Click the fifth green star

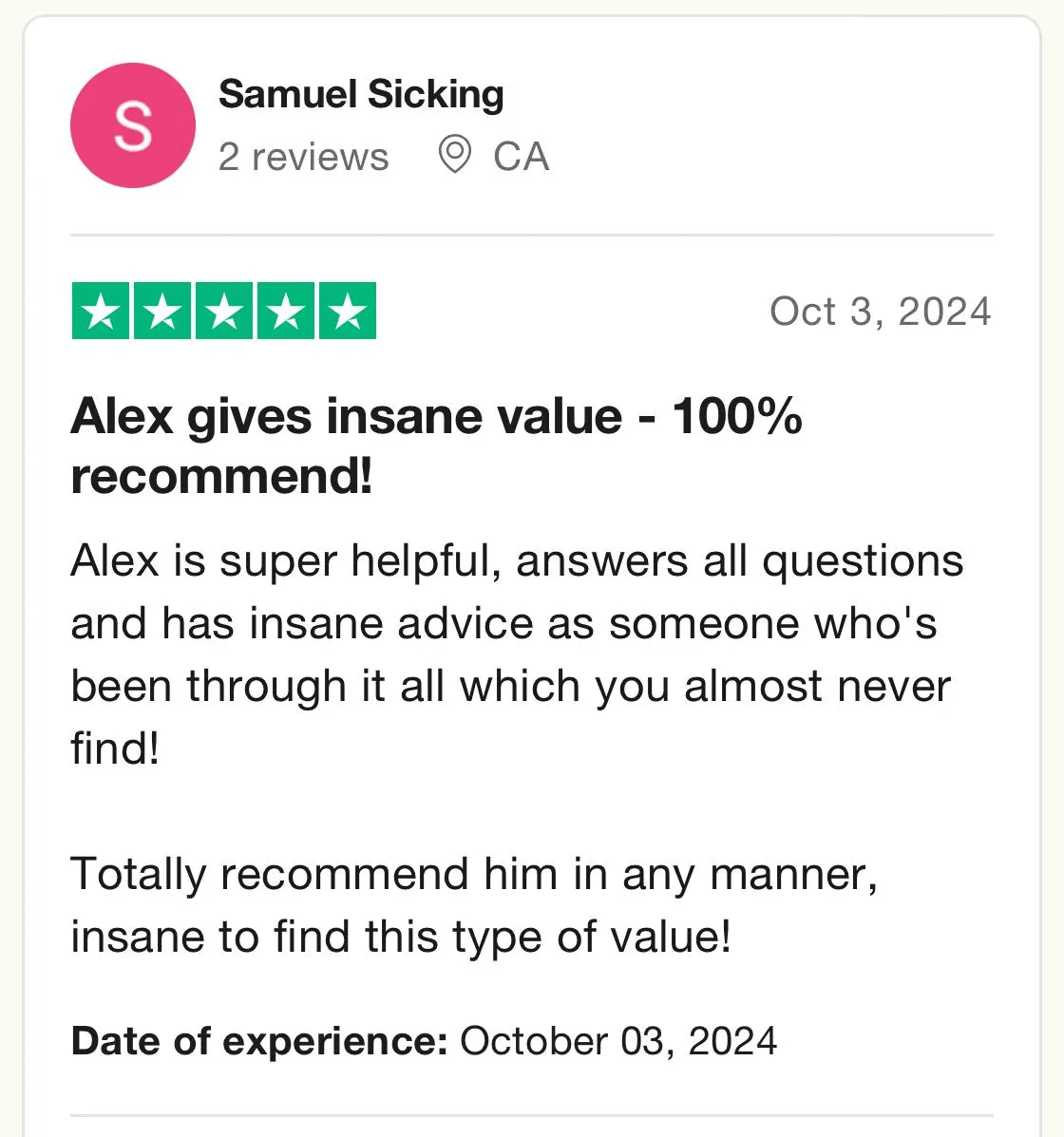point(348,311)
